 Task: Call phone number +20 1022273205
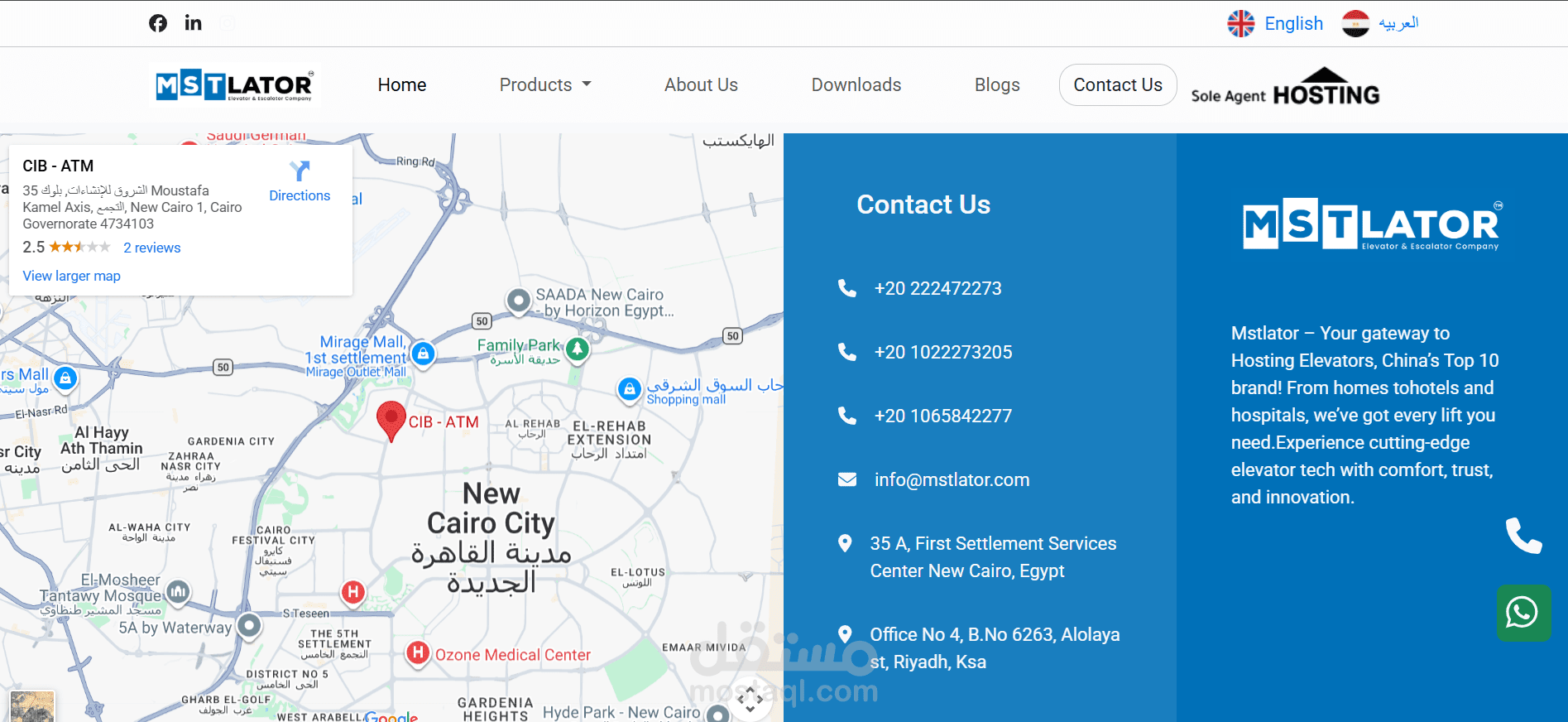(x=943, y=352)
